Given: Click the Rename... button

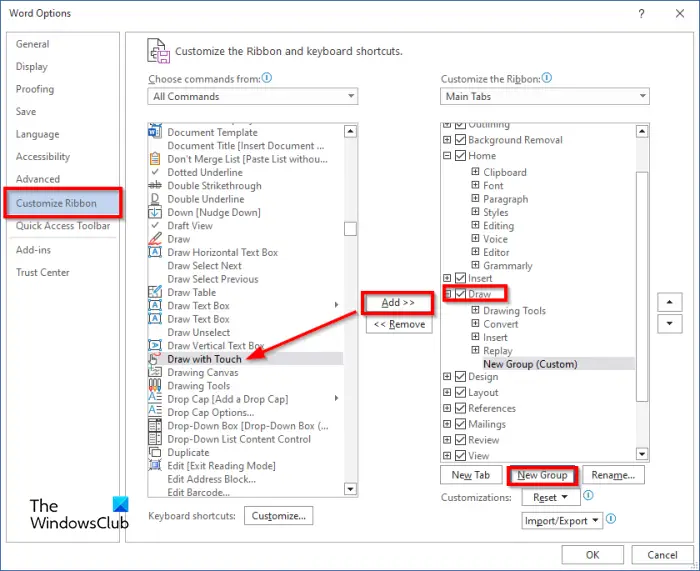Looking at the screenshot, I should pyautogui.click(x=613, y=475).
